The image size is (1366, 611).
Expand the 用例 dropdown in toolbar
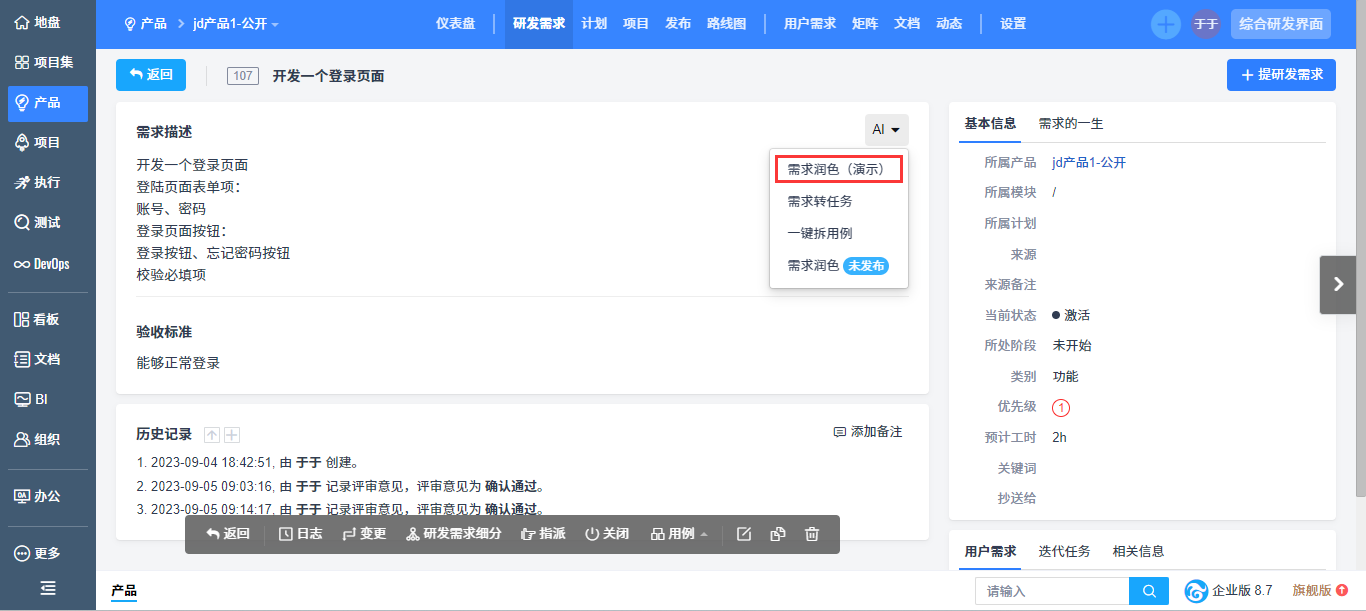pyautogui.click(x=680, y=534)
